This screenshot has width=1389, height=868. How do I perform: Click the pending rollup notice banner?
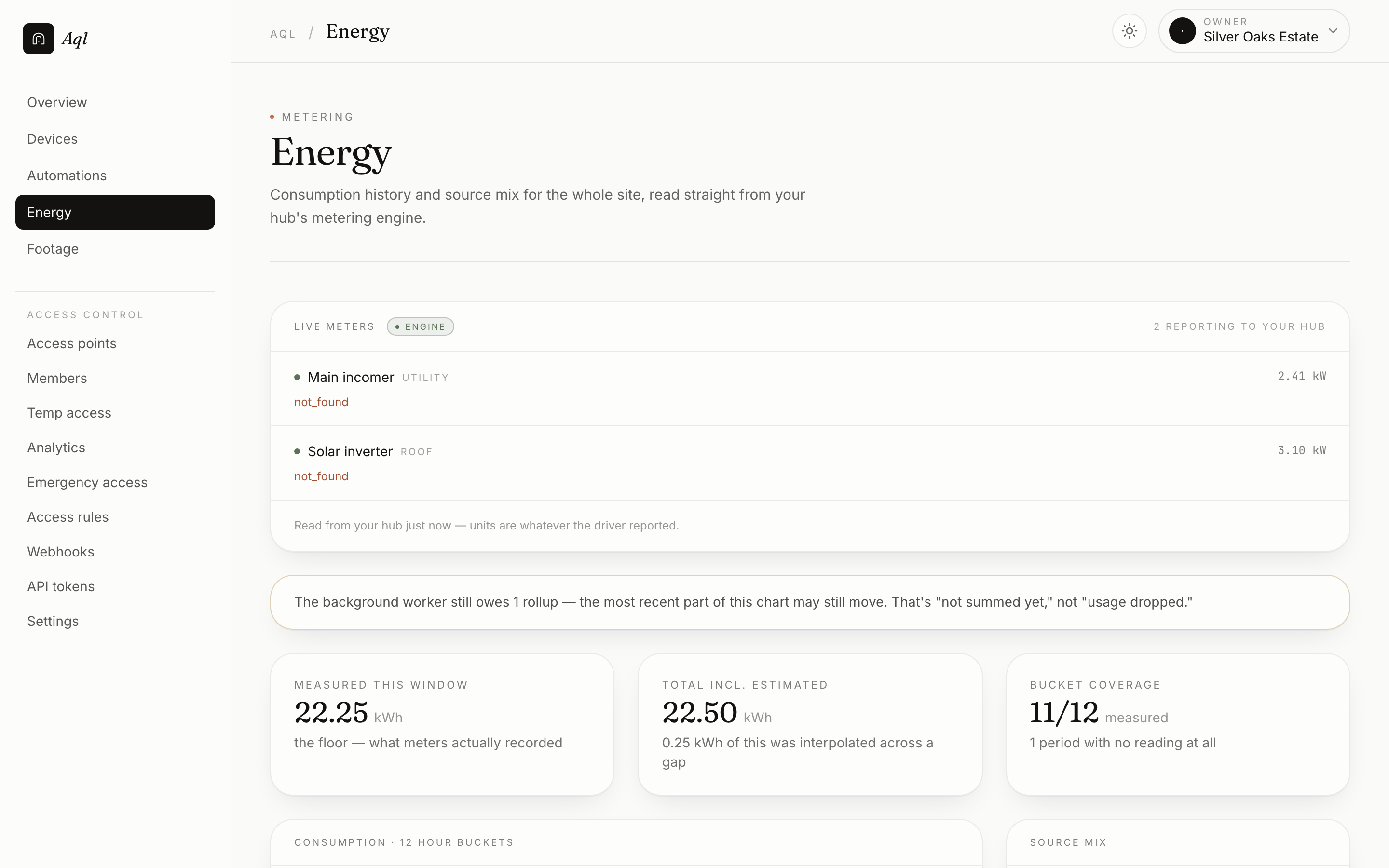(810, 602)
